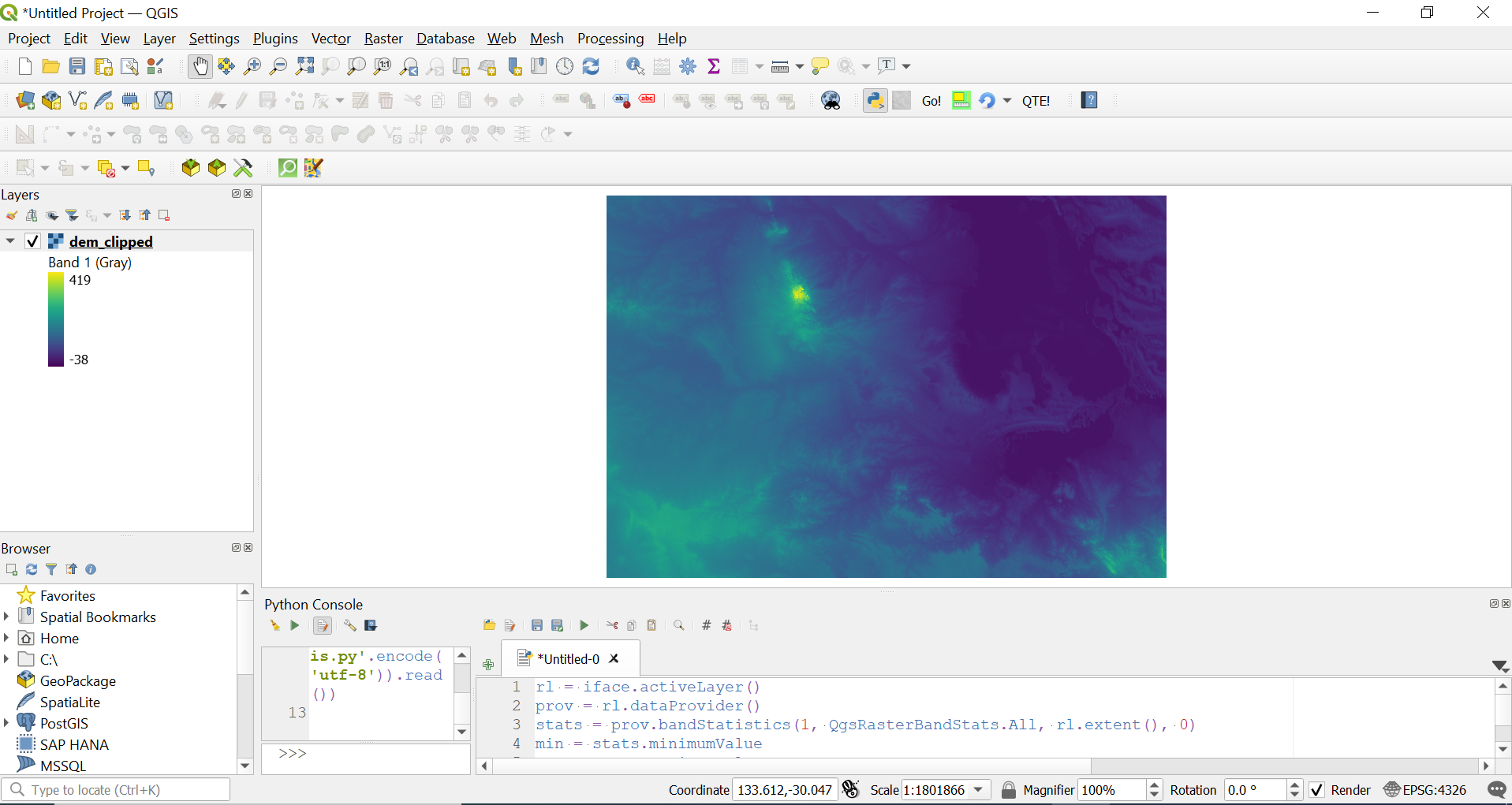Toggle the scale lock icon
This screenshot has height=805, width=1512.
[1009, 790]
